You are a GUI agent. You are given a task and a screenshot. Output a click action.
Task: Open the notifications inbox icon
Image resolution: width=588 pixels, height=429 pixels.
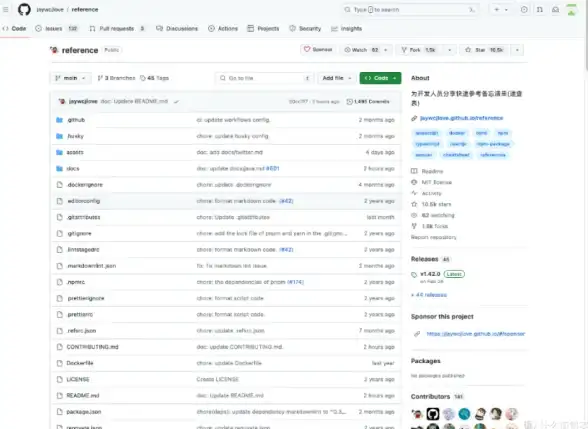tap(555, 9)
